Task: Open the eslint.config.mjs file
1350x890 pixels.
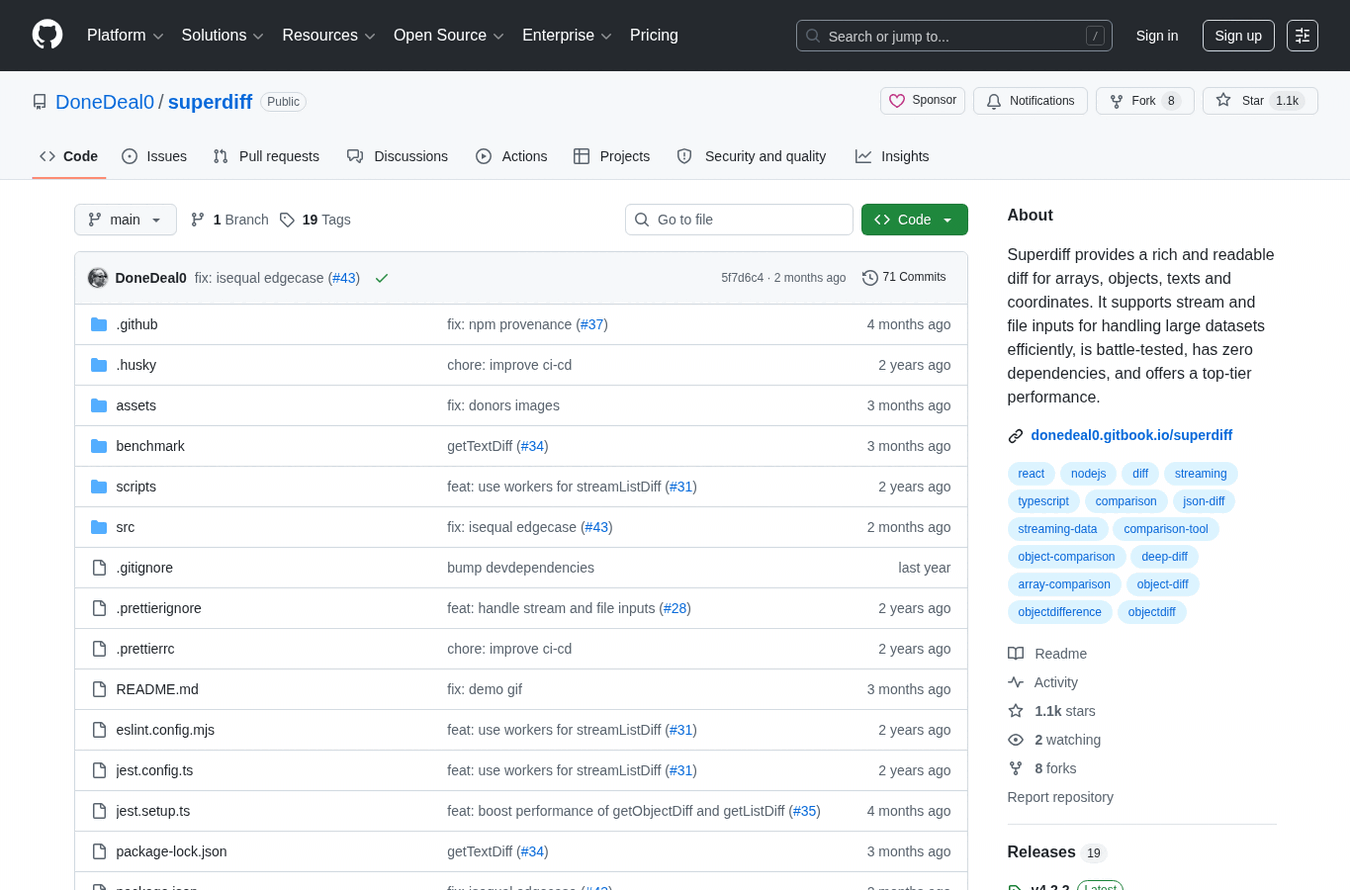Action: click(x=165, y=730)
